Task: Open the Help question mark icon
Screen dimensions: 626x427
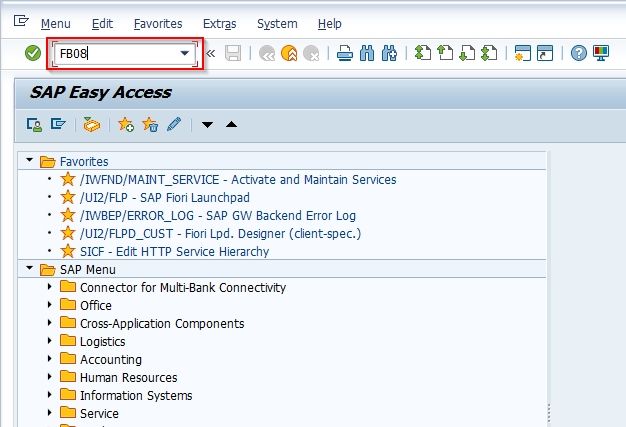Action: (x=578, y=53)
